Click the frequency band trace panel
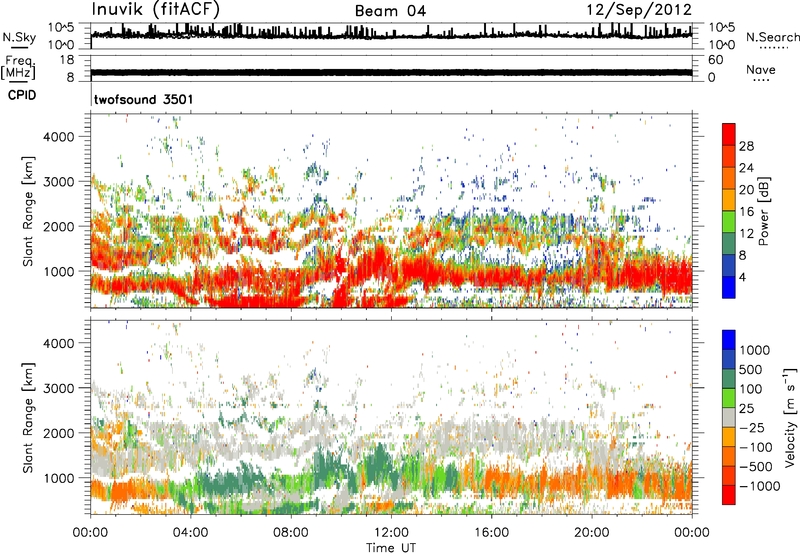Image resolution: width=800 pixels, height=554 pixels. [391, 68]
